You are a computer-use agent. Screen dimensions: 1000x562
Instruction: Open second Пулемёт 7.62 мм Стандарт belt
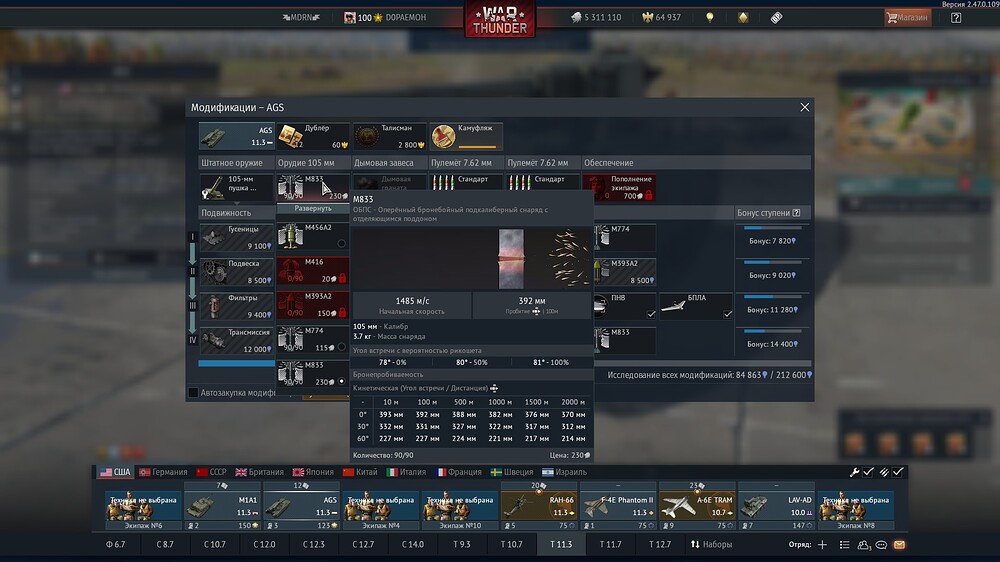pyautogui.click(x=543, y=183)
